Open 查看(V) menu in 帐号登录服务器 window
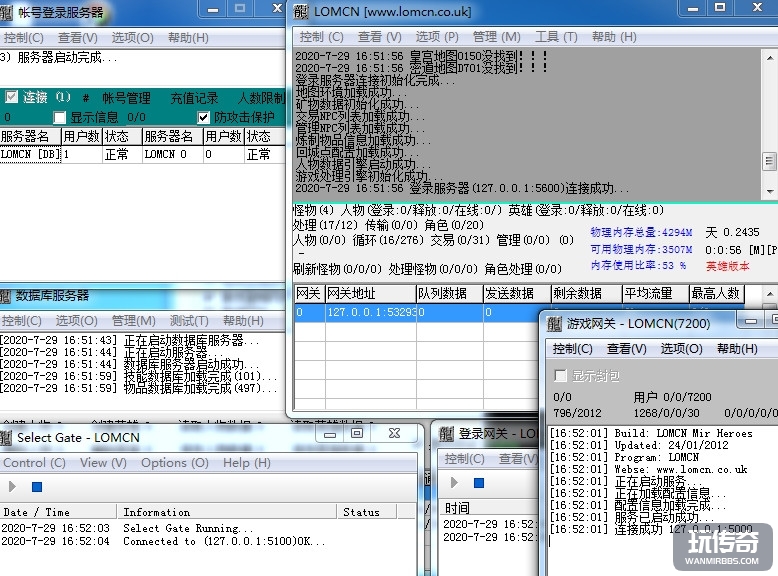778x576 pixels. [77, 38]
